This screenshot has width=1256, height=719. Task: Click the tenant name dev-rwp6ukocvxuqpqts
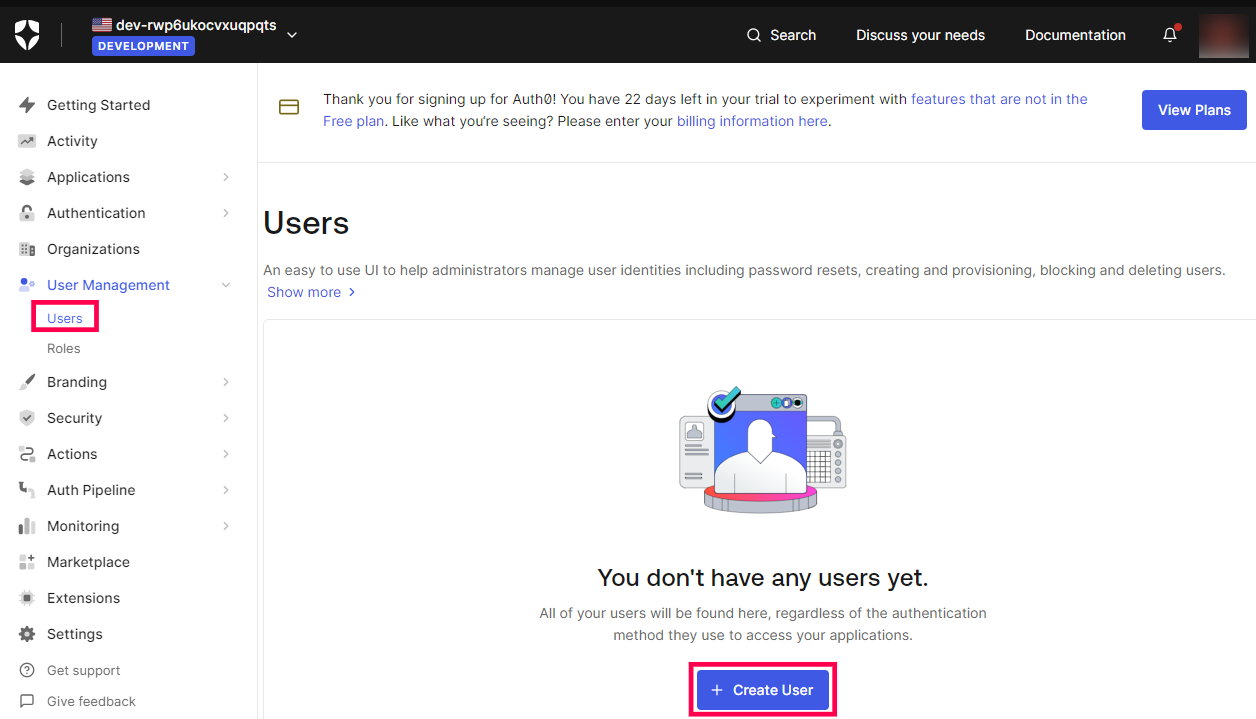[x=196, y=25]
